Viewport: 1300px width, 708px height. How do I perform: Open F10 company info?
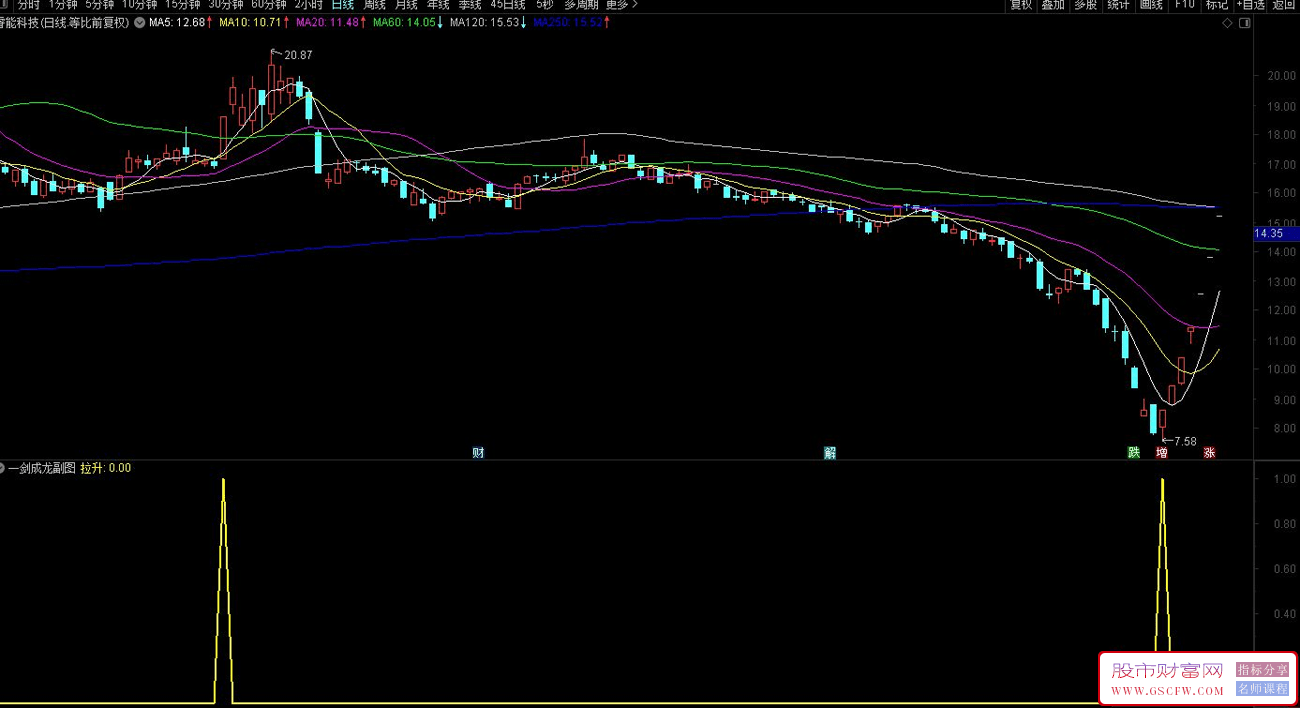1184,4
